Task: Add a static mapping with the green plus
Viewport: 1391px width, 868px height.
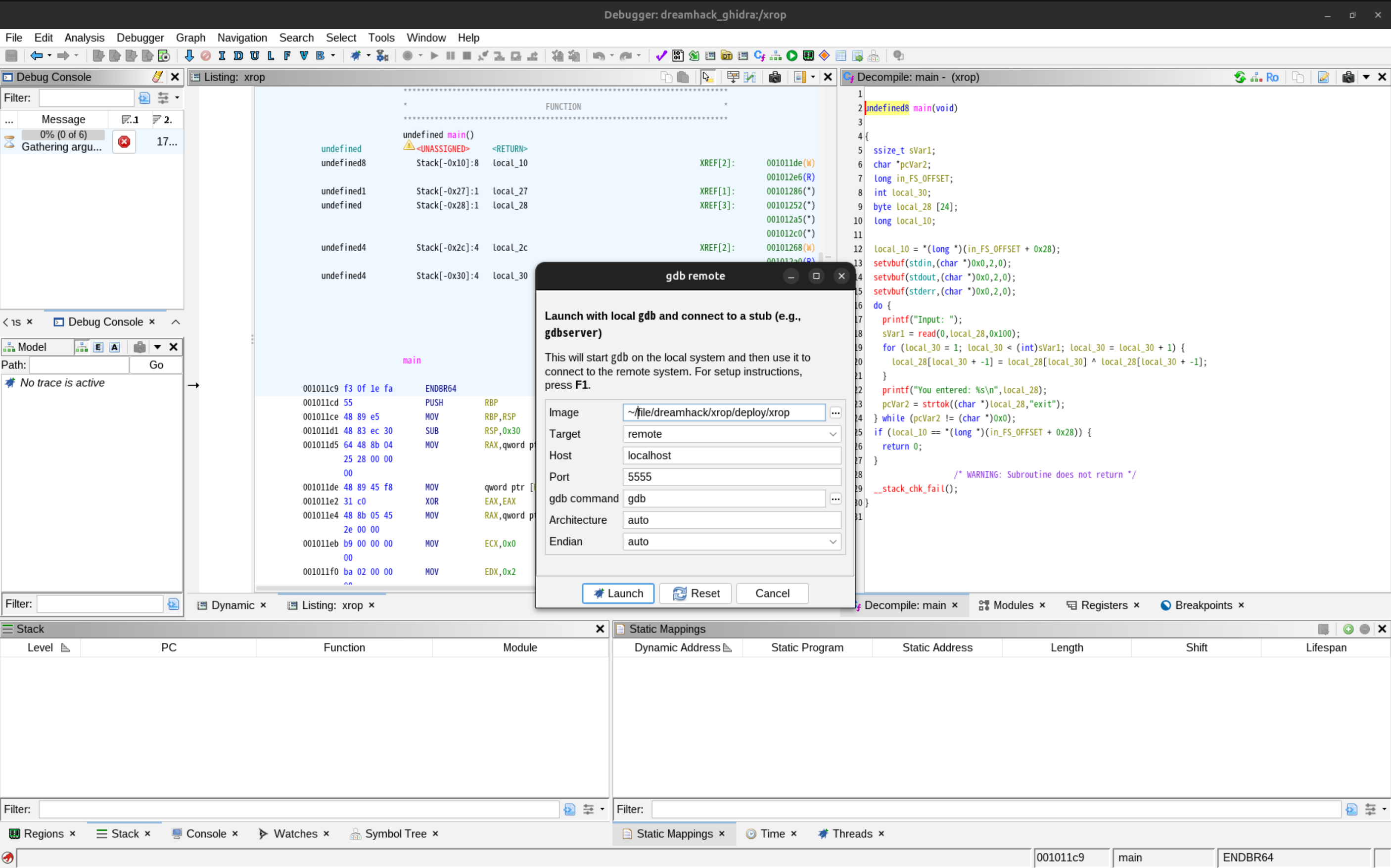Action: point(1348,629)
